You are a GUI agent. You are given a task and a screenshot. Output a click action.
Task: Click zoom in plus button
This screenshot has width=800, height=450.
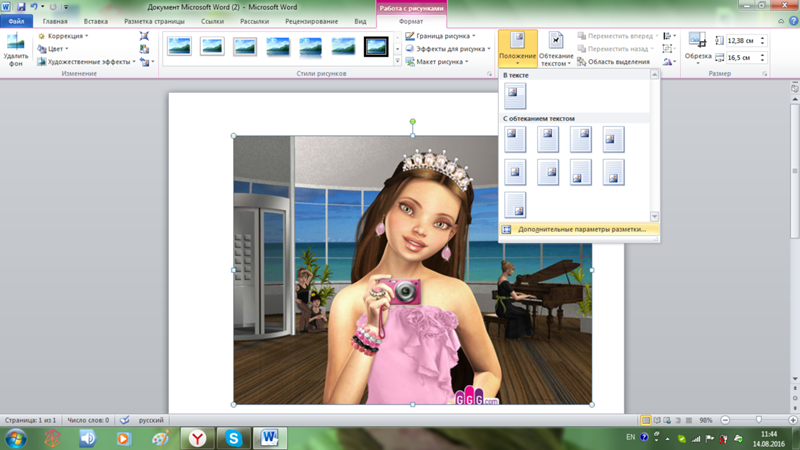tap(793, 420)
